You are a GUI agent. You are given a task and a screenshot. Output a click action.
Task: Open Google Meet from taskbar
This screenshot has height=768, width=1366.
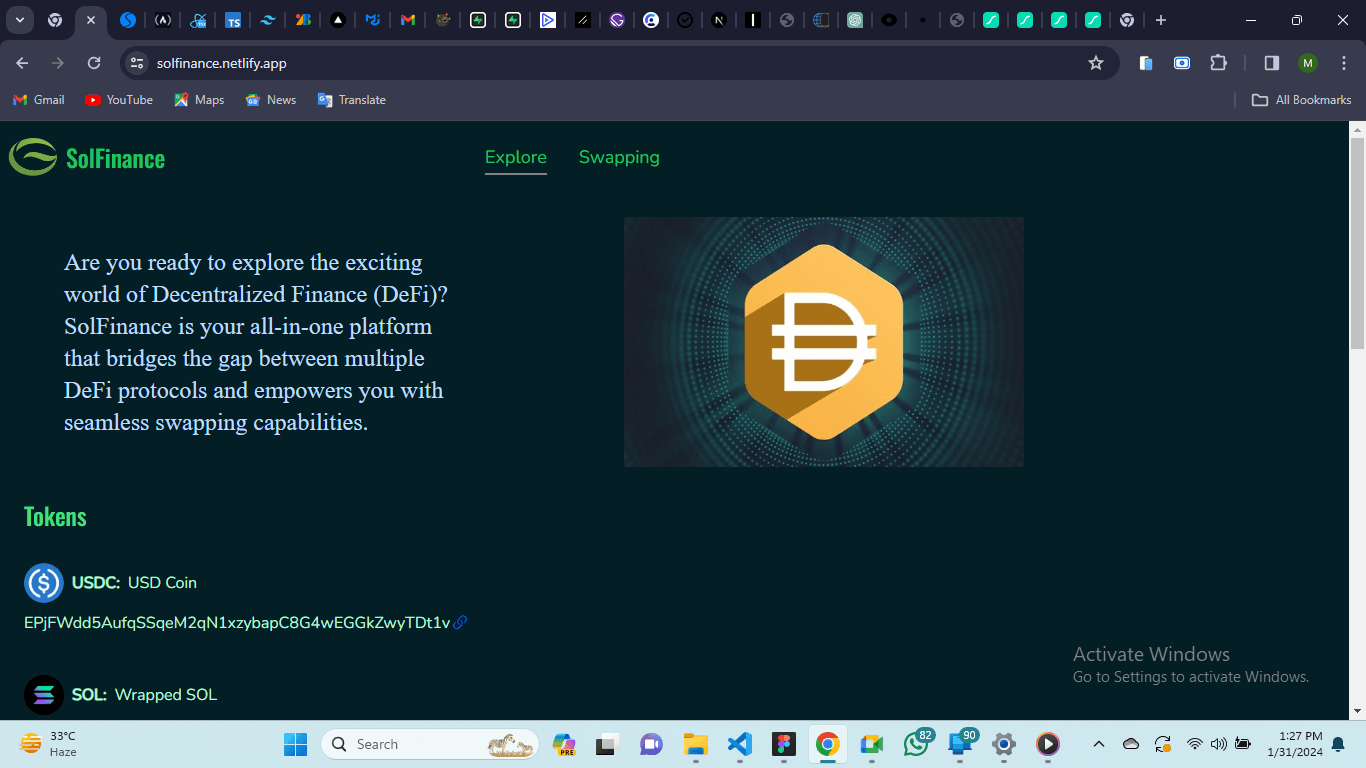(x=871, y=744)
